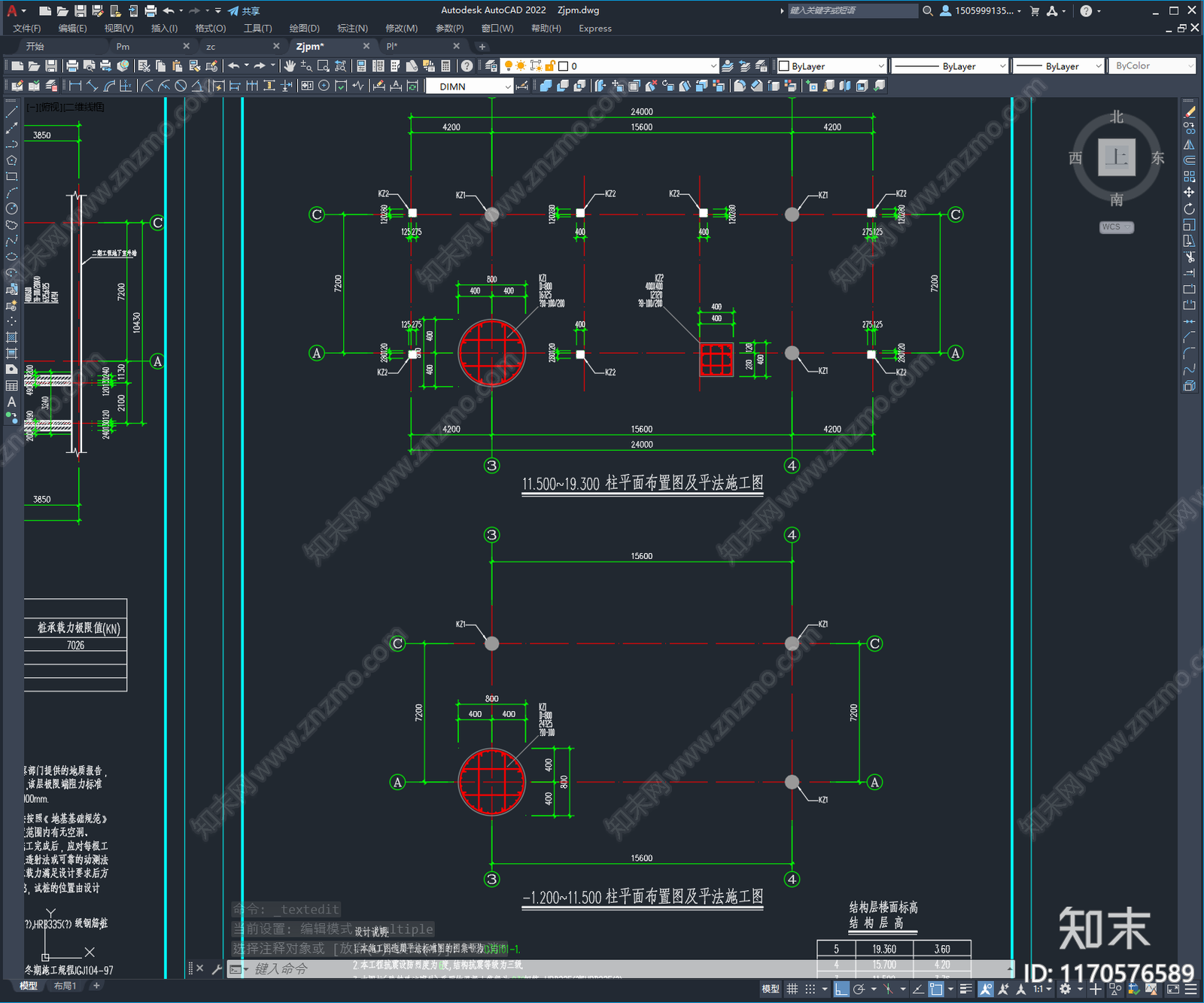Select the Erase tool in the Modify toolbar
Viewport: 1204px width, 1003px height.
tap(1189, 112)
